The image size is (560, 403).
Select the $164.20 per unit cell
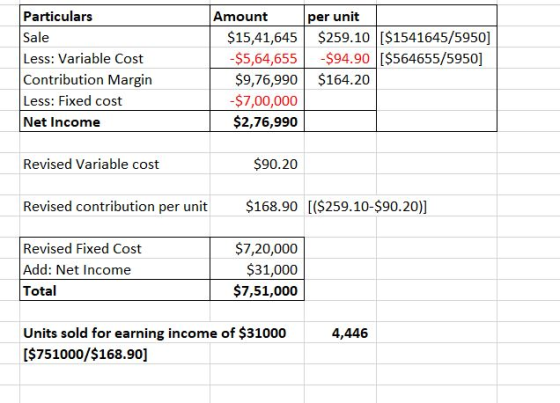coord(340,79)
